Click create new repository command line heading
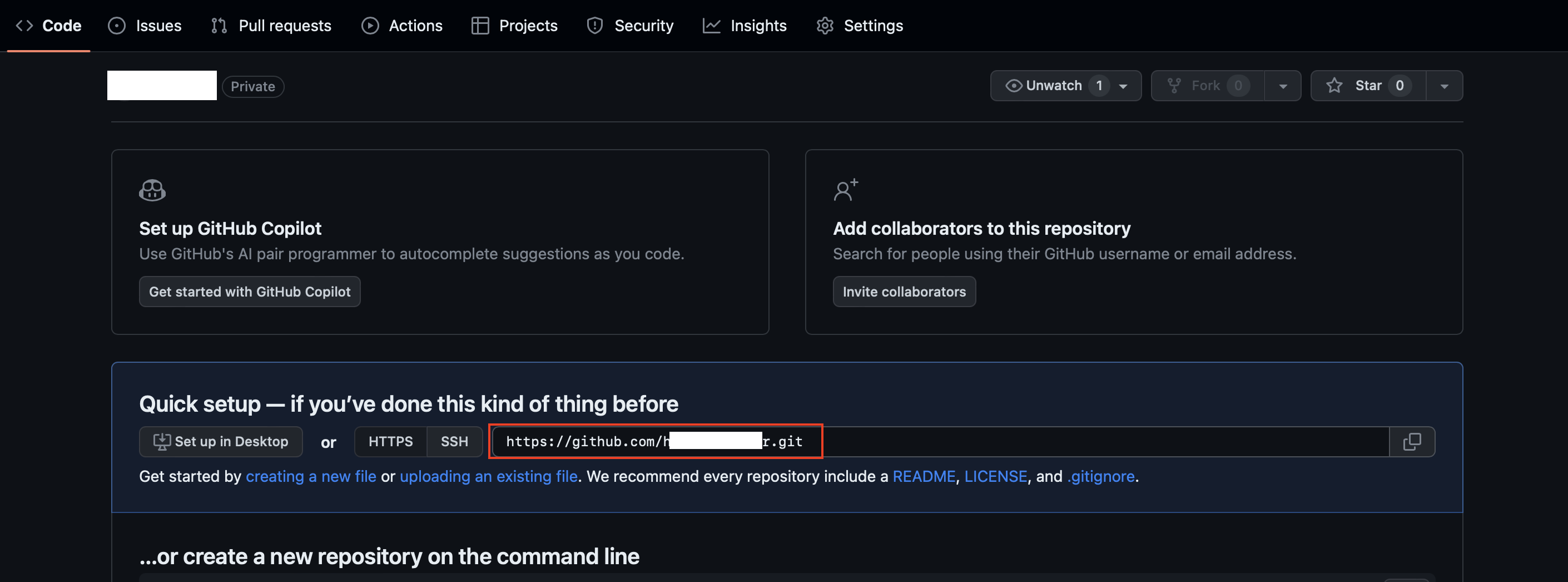Viewport: 1568px width, 582px height. click(389, 556)
